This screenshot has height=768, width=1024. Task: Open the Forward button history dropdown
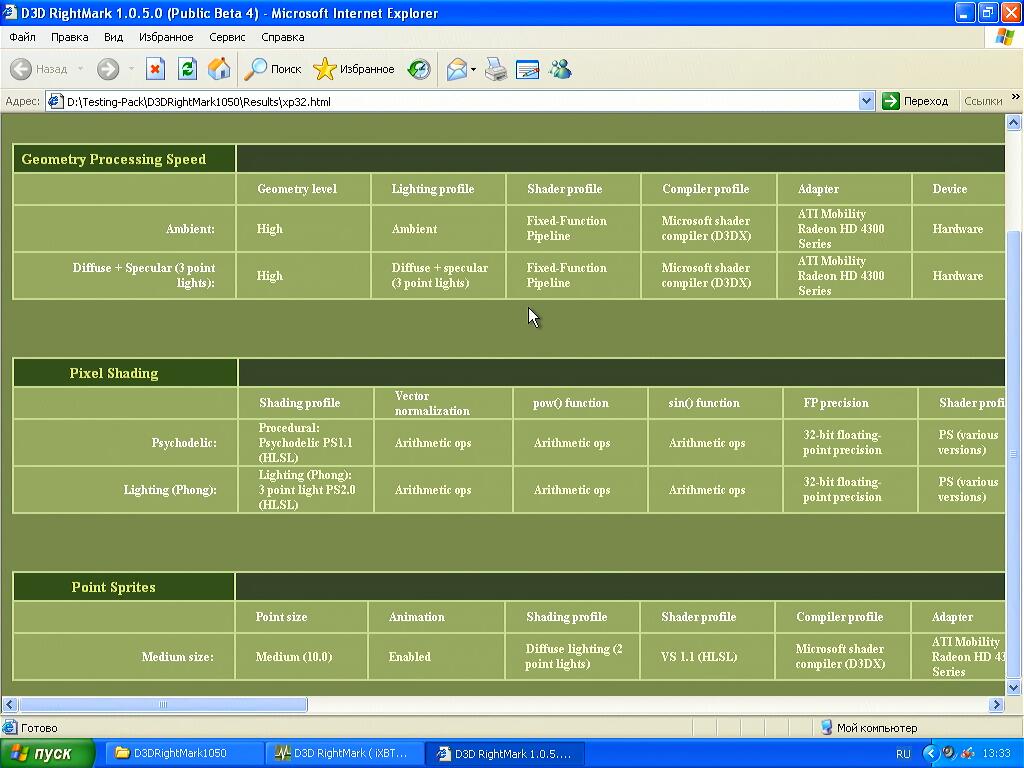(131, 69)
